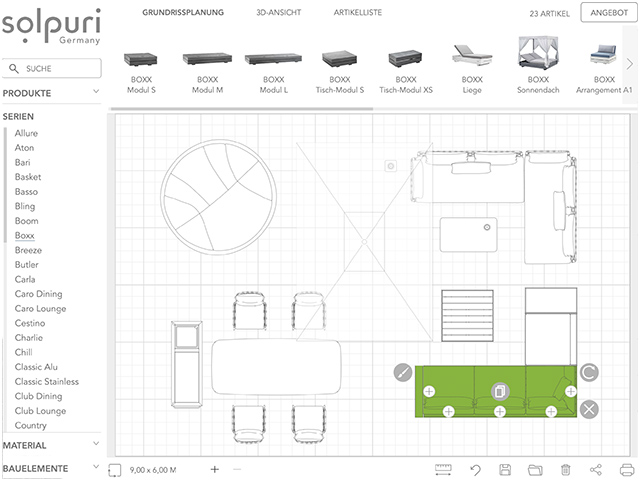Zoom in with the plus button
The height and width of the screenshot is (480, 640).
click(214, 469)
